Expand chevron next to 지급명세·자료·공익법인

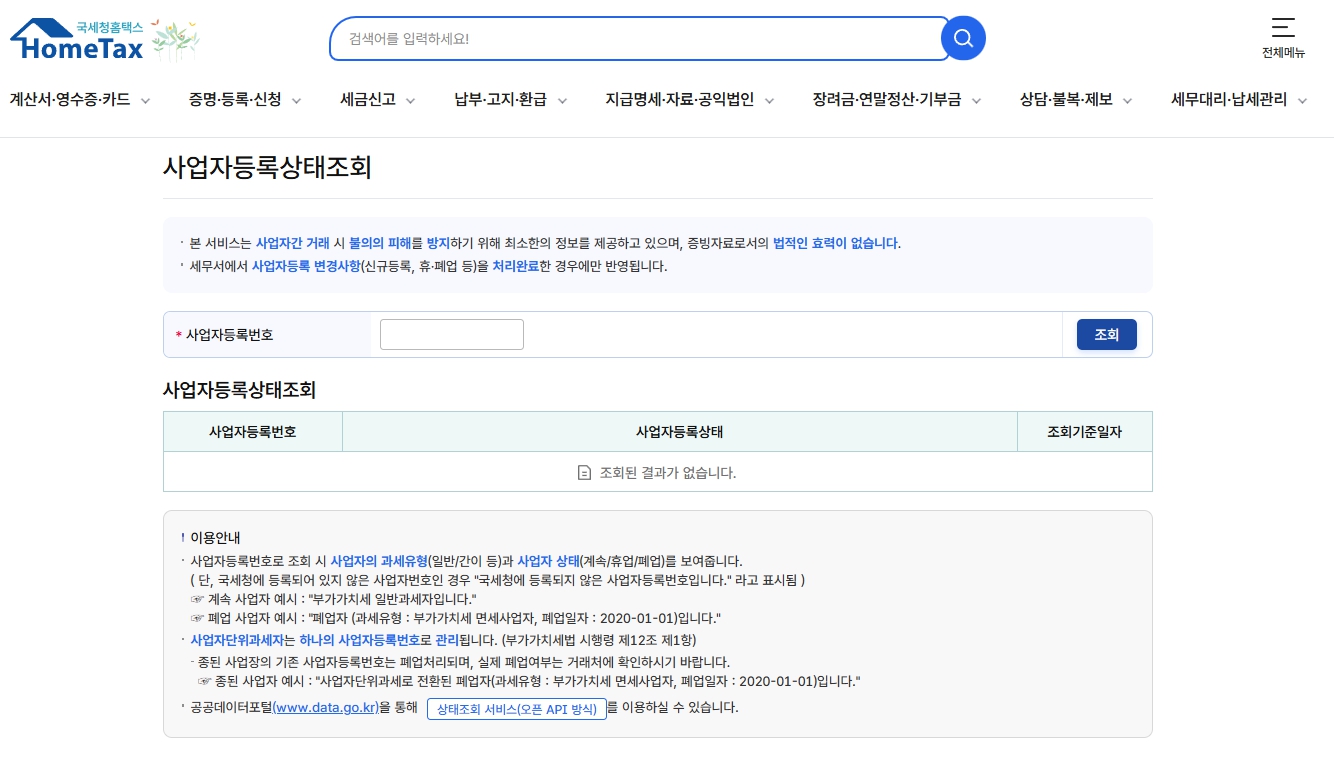coord(769,101)
